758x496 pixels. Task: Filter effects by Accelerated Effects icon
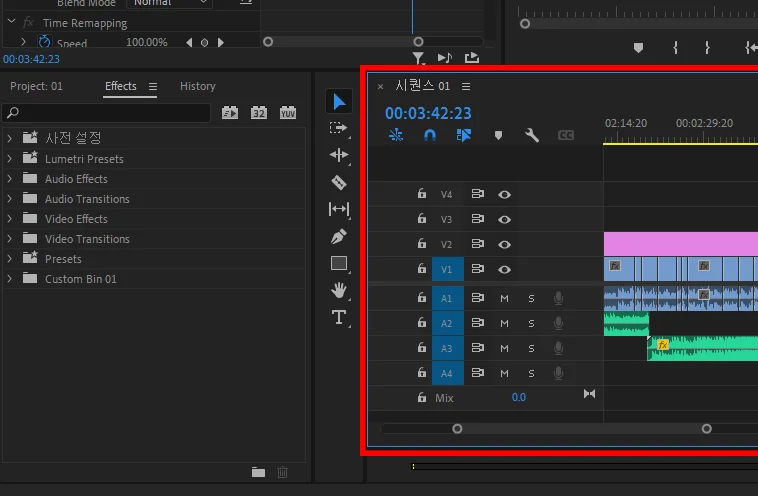tap(230, 113)
